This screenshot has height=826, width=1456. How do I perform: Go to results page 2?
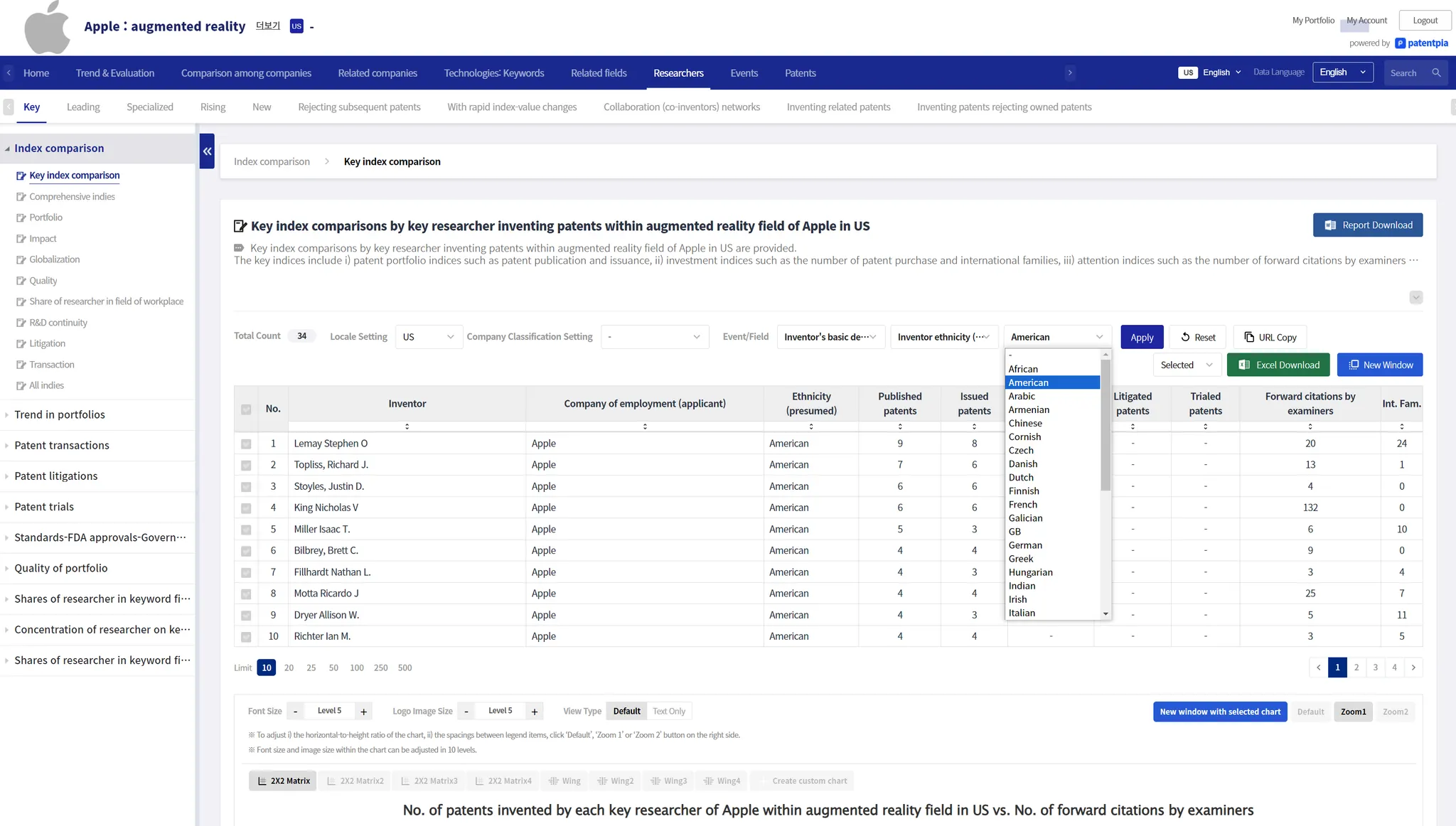click(x=1356, y=667)
